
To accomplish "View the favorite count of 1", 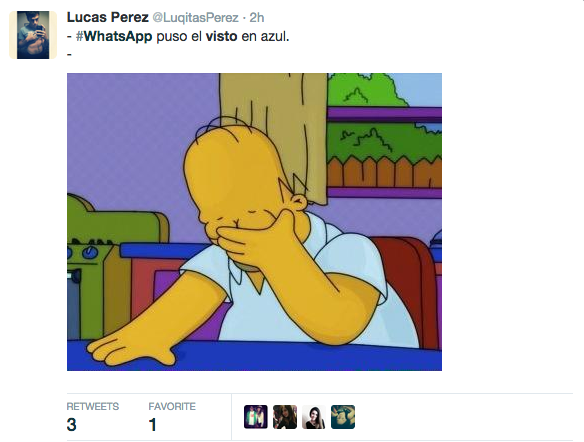I will tap(152, 425).
